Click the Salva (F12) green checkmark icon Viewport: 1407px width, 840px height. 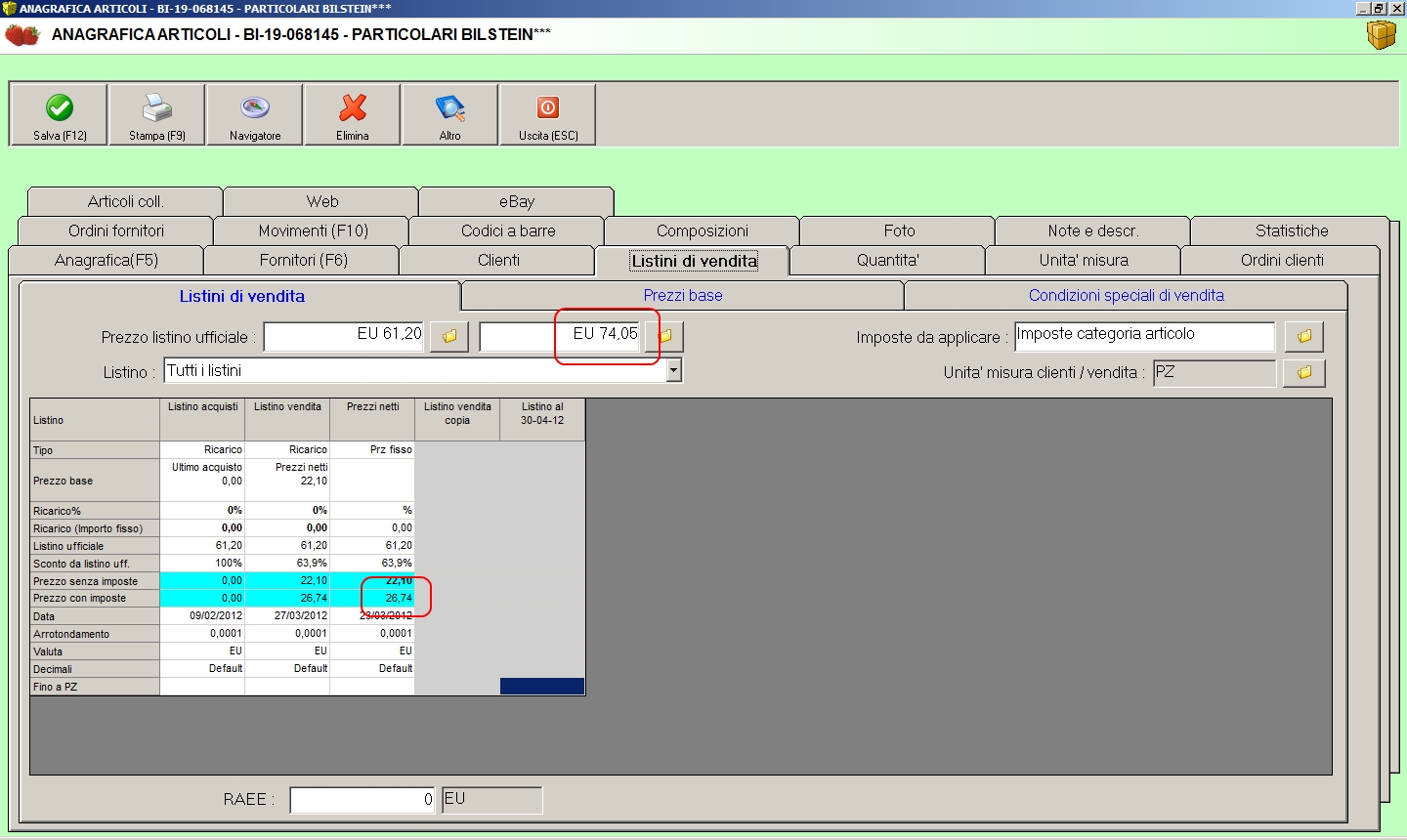[60, 108]
